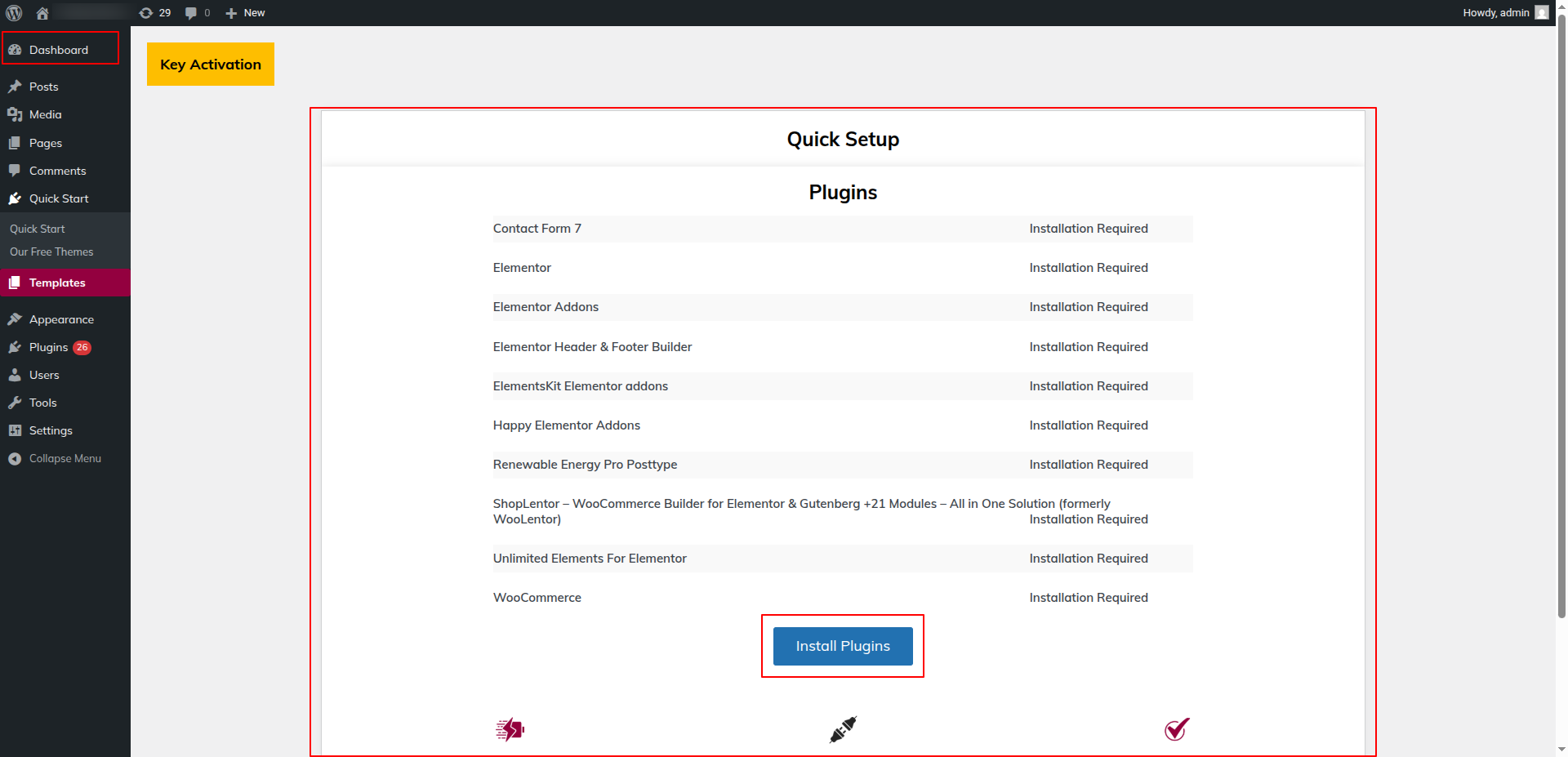The height and width of the screenshot is (757, 1568).
Task: Expand the Appearance menu
Action: tap(61, 319)
